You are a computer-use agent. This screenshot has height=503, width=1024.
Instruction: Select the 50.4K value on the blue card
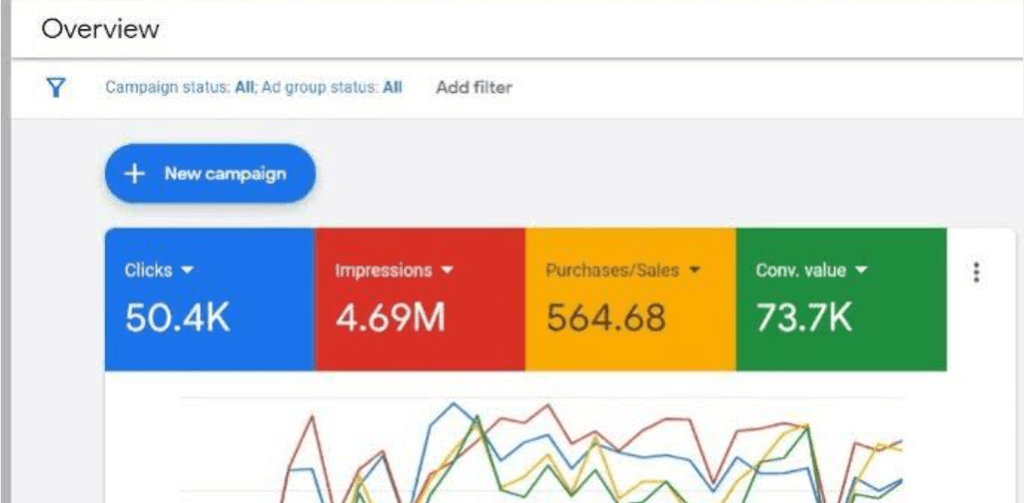(177, 317)
